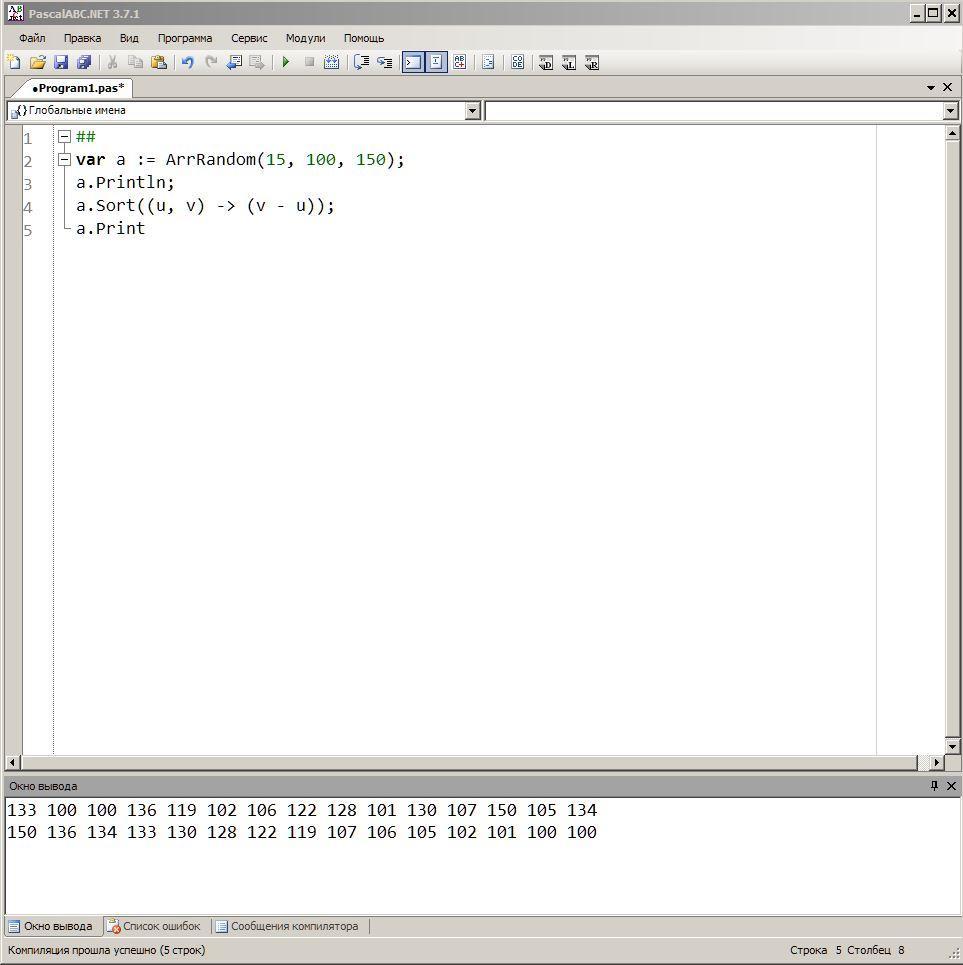Open the Программа menu
Image resolution: width=963 pixels, height=965 pixels.
coord(184,38)
